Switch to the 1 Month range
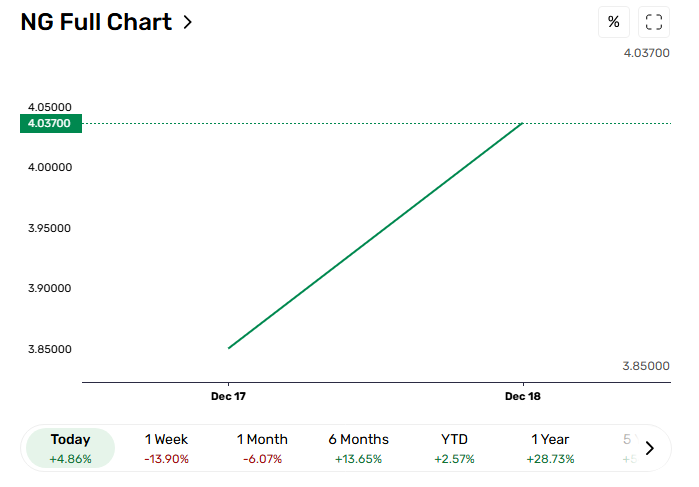This screenshot has height=487, width=699. (x=262, y=448)
